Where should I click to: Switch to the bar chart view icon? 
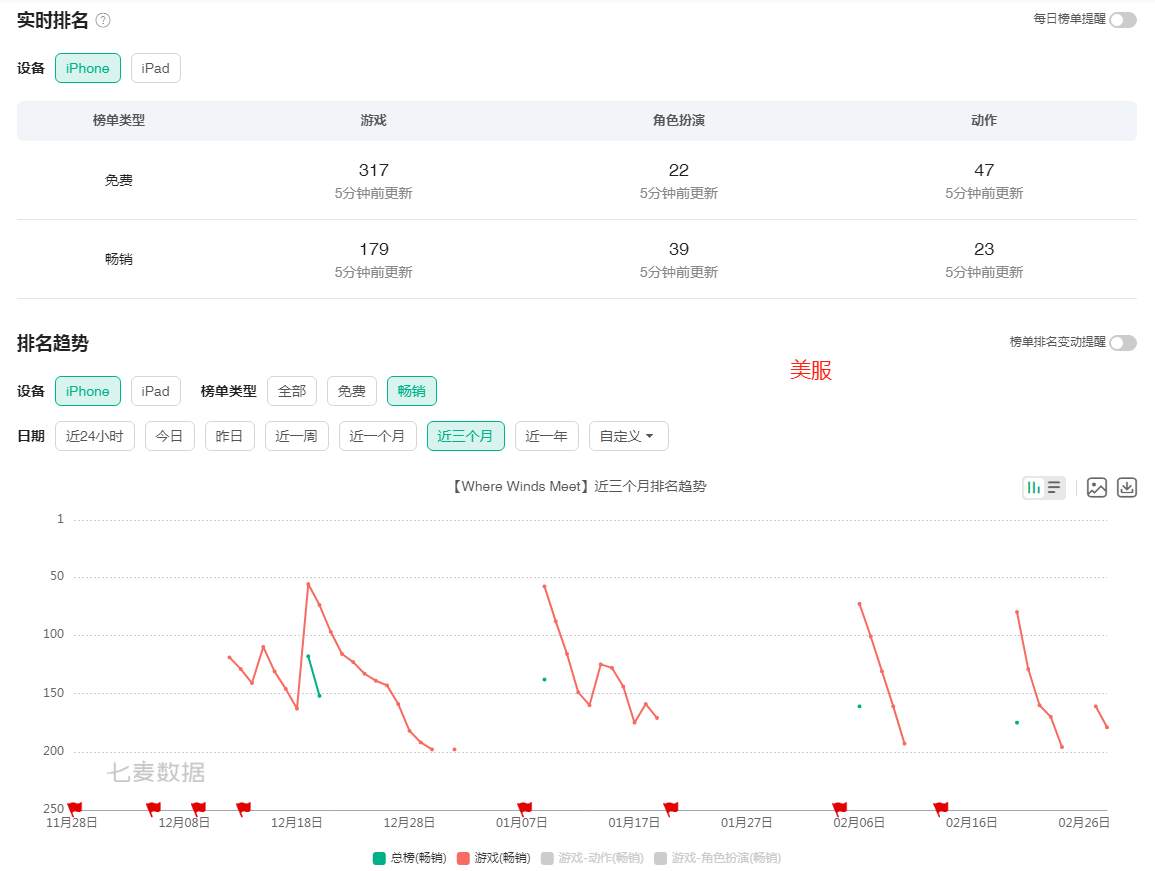pyautogui.click(x=1034, y=488)
